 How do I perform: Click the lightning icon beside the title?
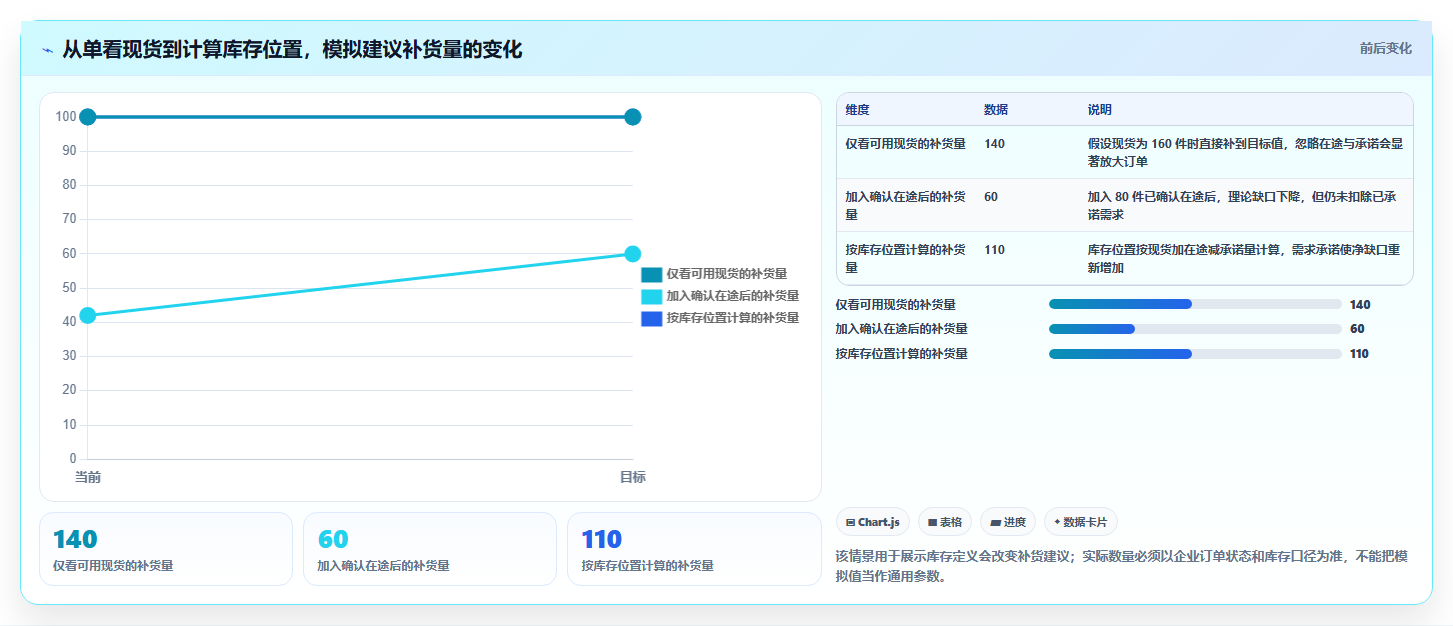coord(48,50)
